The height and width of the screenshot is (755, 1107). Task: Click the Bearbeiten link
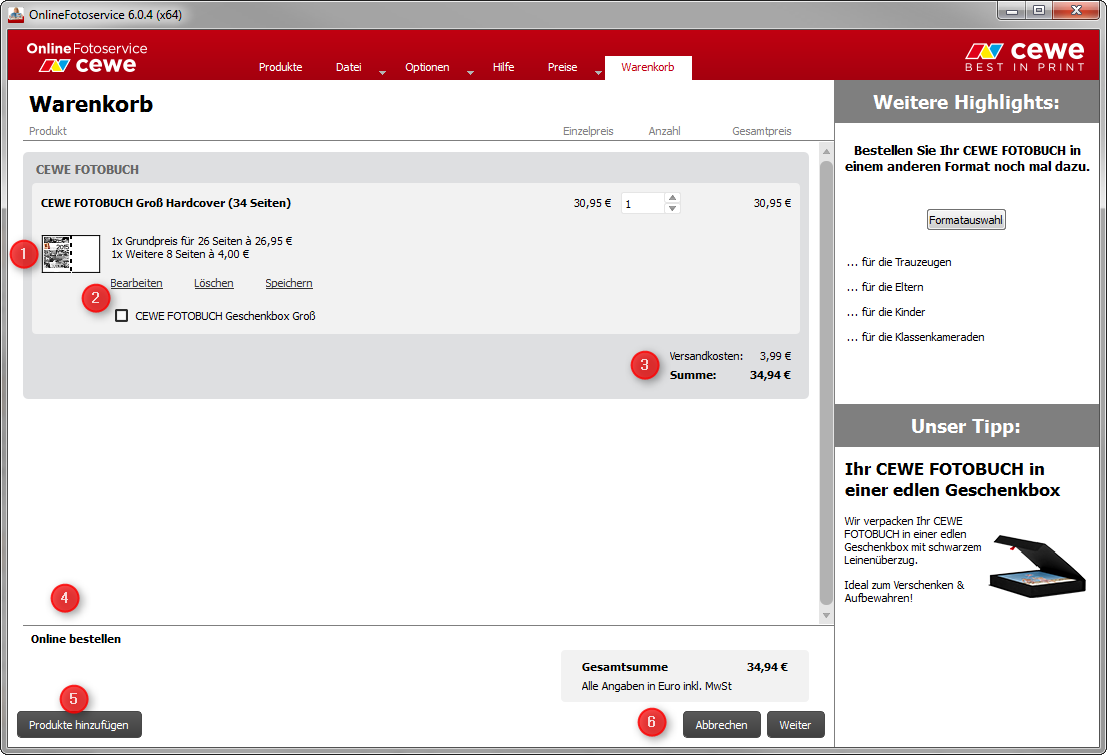(136, 283)
